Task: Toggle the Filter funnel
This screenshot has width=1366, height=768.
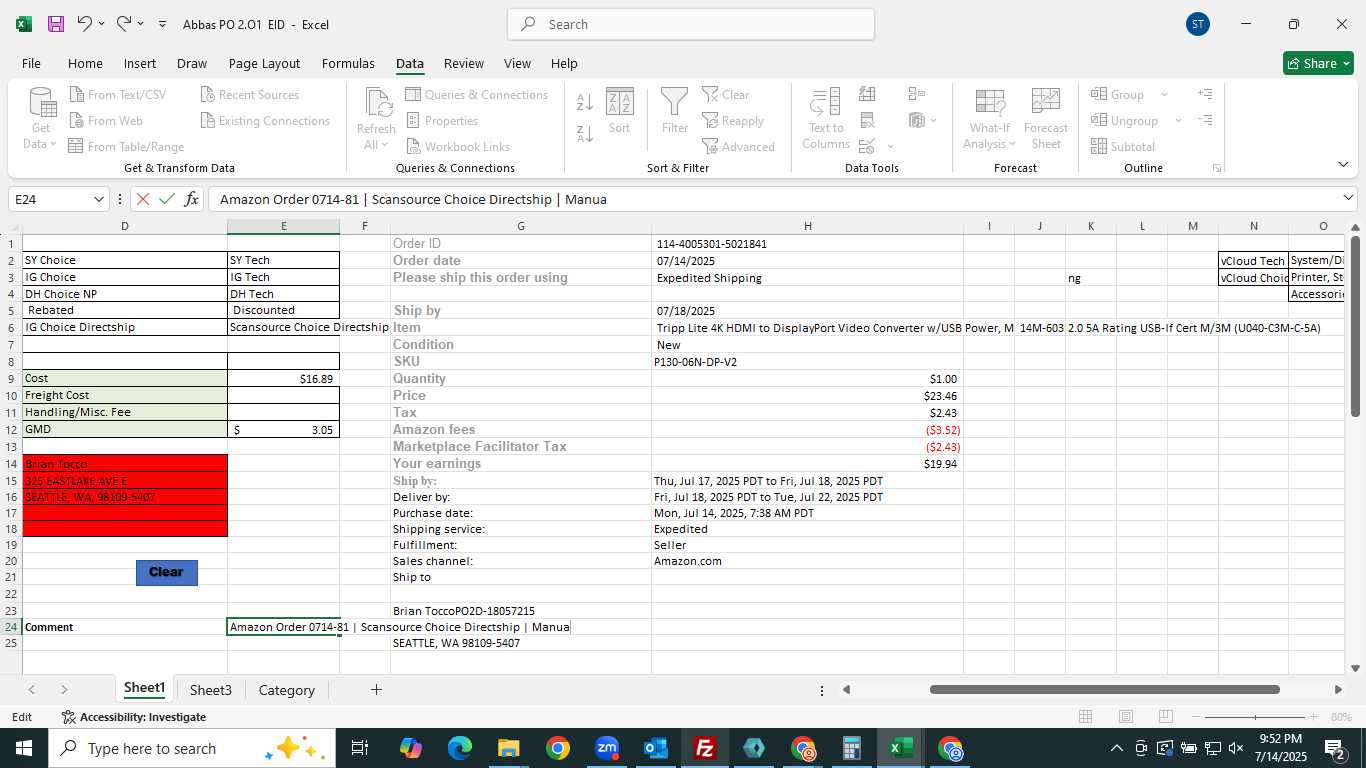Action: click(675, 111)
